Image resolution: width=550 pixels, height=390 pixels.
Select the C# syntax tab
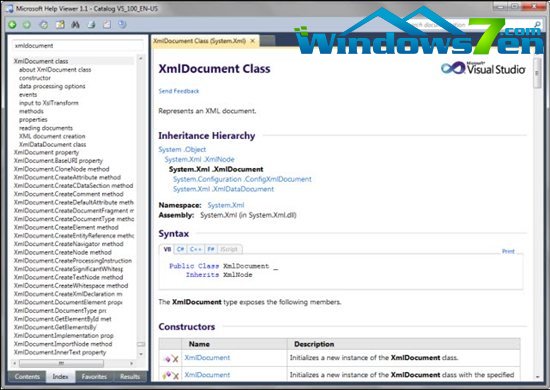point(181,249)
